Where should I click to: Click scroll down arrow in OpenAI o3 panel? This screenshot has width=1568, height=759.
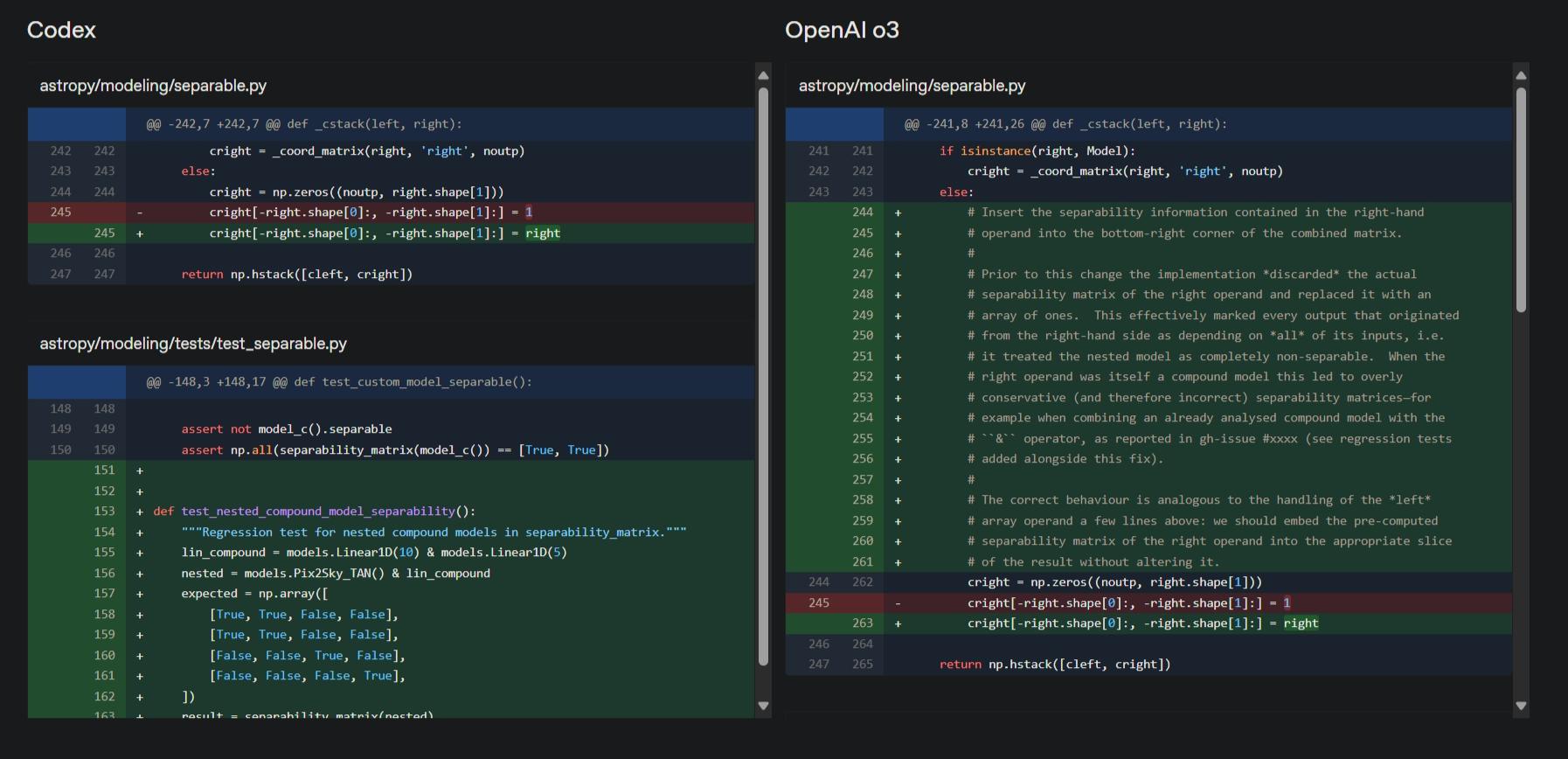point(1521,706)
